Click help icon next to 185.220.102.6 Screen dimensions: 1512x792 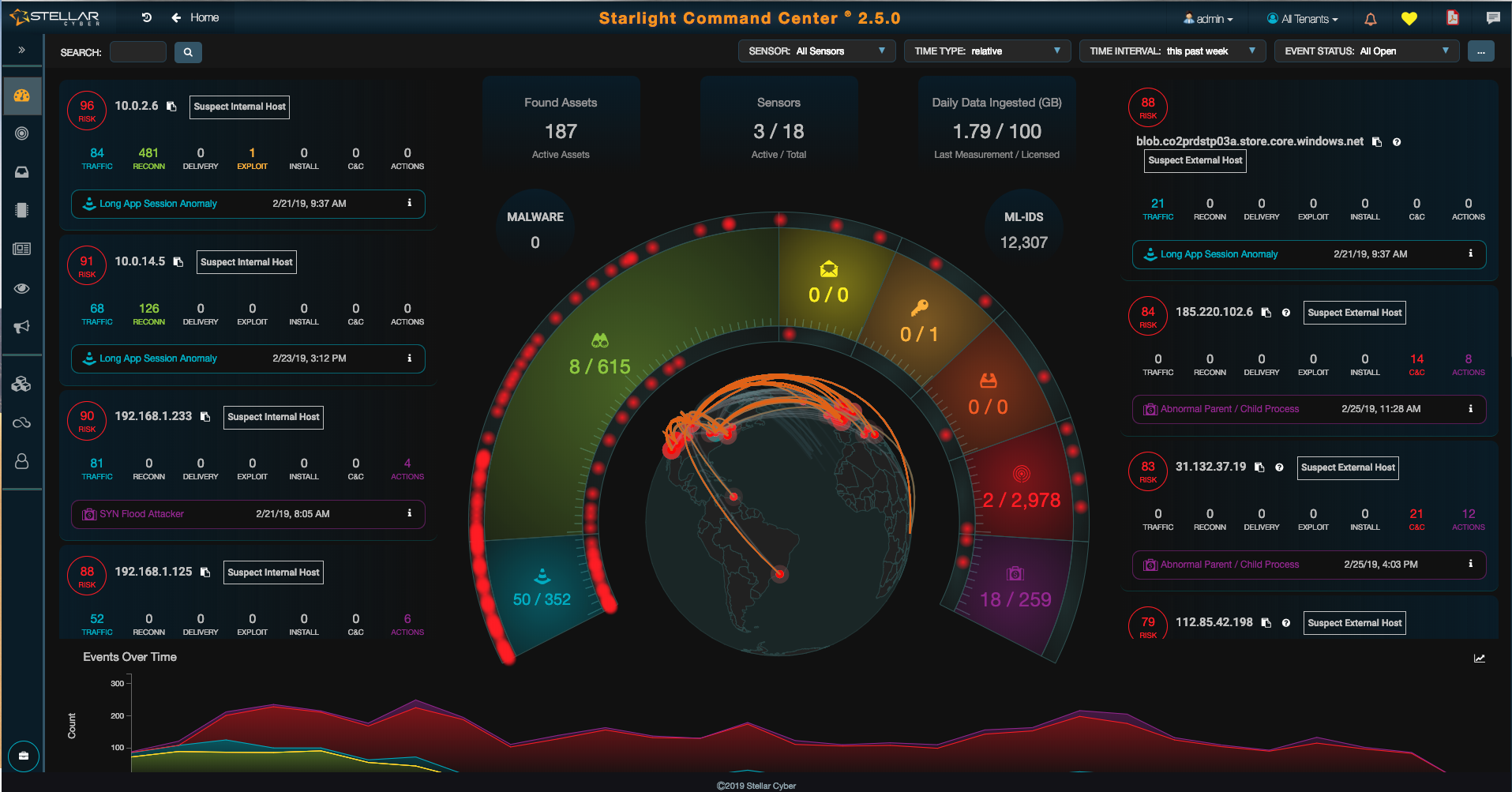point(1286,313)
